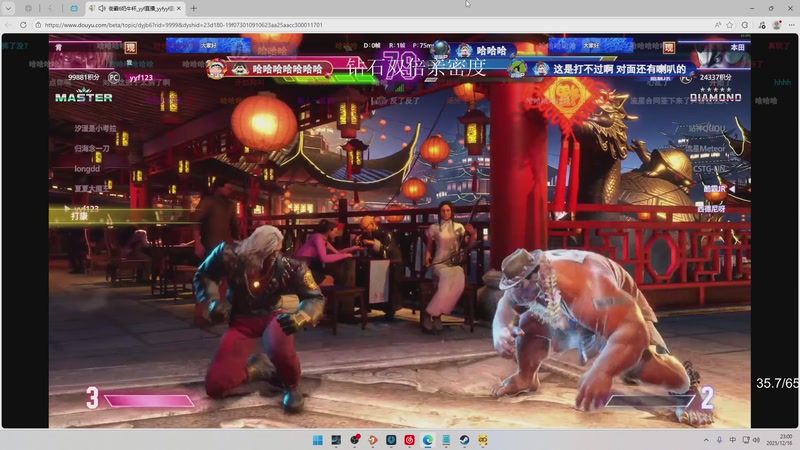The image size is (800, 450).
Task: View site info lock icon
Action: click(x=38, y=24)
